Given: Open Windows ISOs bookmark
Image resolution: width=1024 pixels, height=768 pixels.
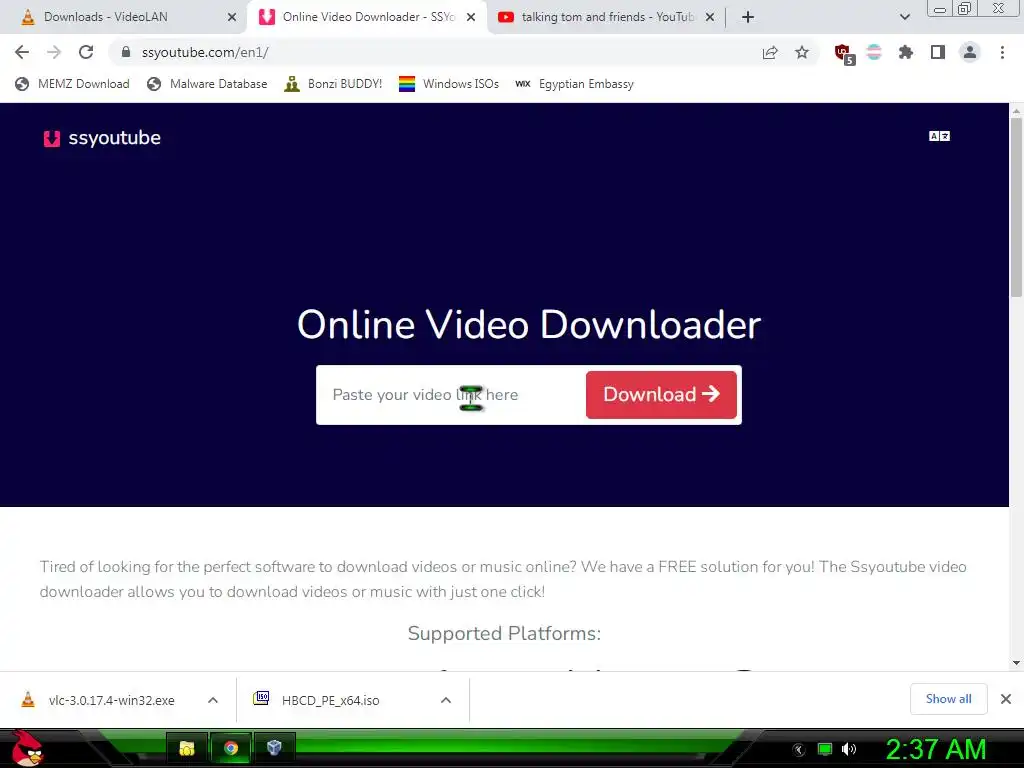Looking at the screenshot, I should (x=449, y=84).
